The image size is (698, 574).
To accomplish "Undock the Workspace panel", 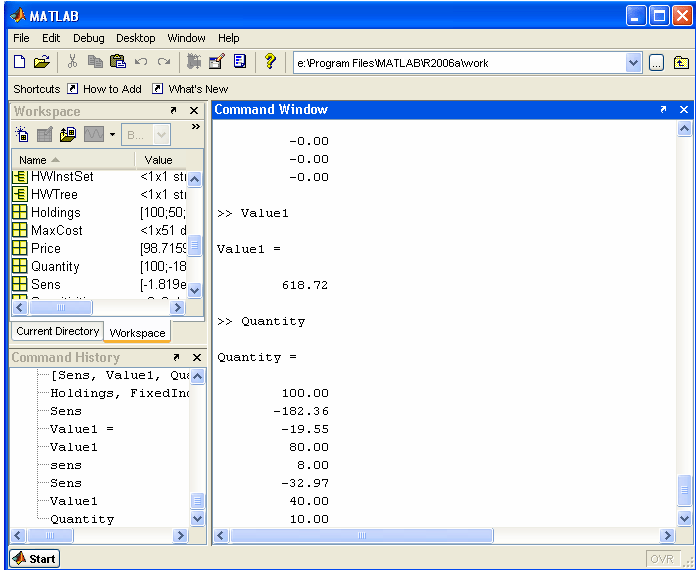I will click(174, 110).
